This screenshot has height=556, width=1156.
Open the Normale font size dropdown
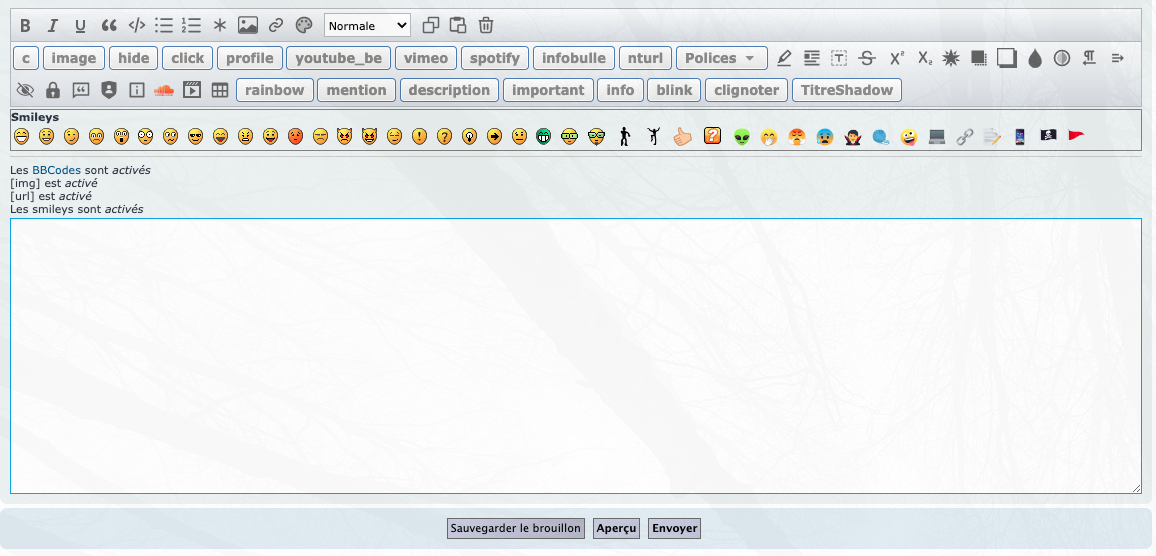(367, 26)
